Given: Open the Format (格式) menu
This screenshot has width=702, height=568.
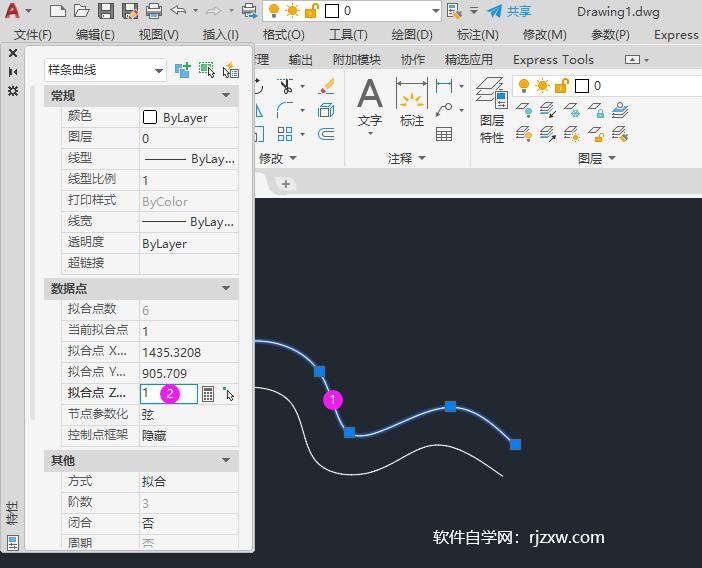Looking at the screenshot, I should point(283,34).
